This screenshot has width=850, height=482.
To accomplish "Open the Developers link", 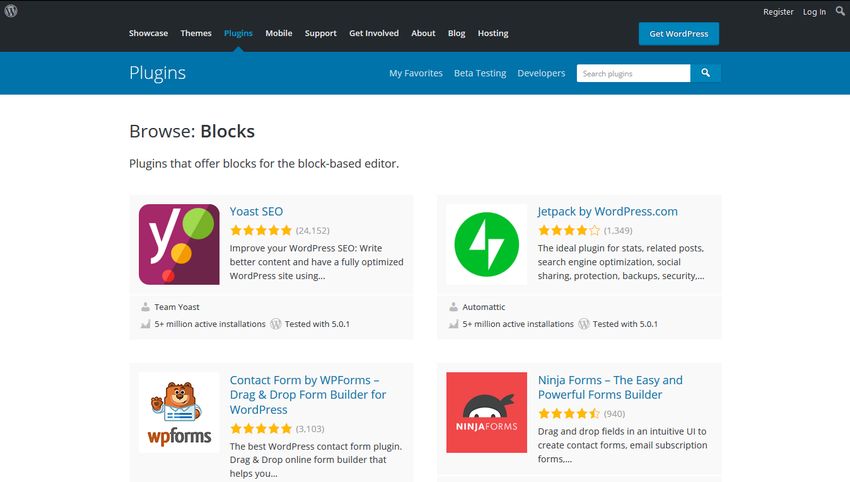I will click(541, 73).
